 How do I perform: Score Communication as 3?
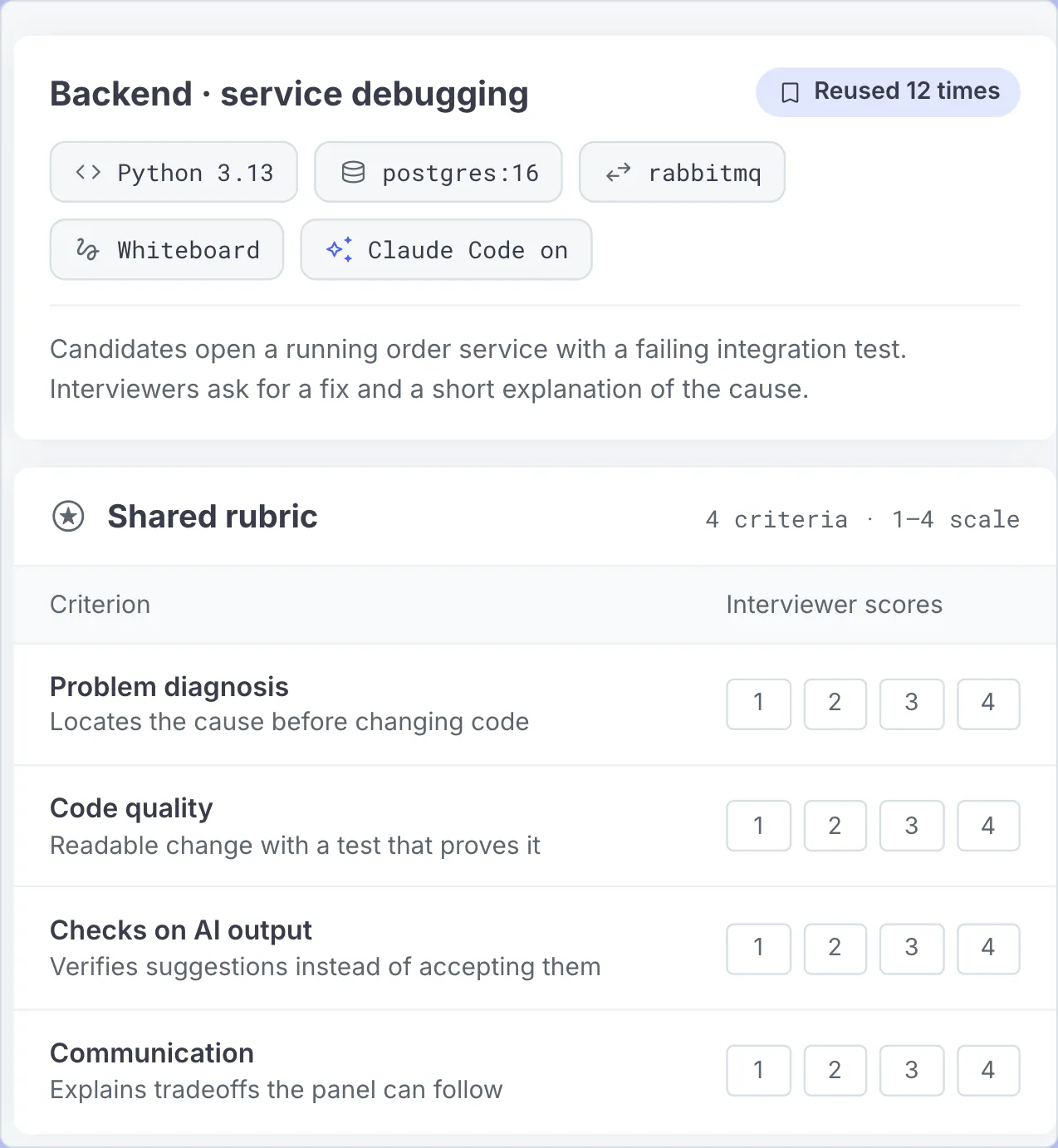[x=912, y=1071]
